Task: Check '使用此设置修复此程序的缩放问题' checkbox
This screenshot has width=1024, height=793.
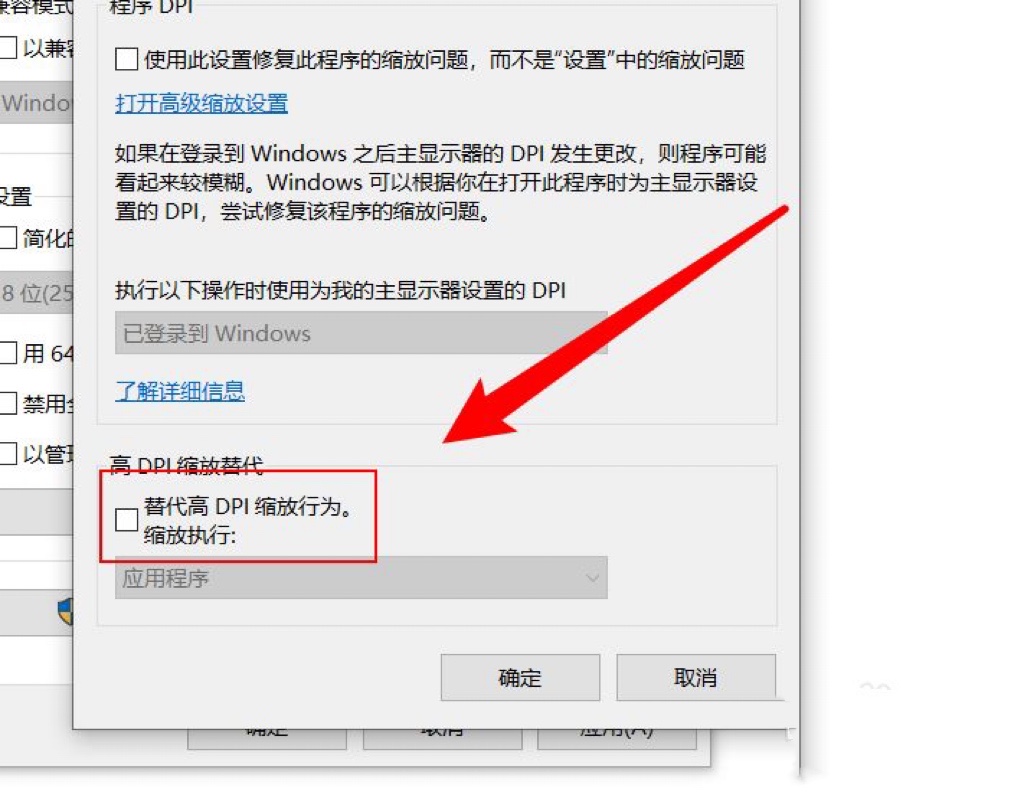Action: pos(126,59)
